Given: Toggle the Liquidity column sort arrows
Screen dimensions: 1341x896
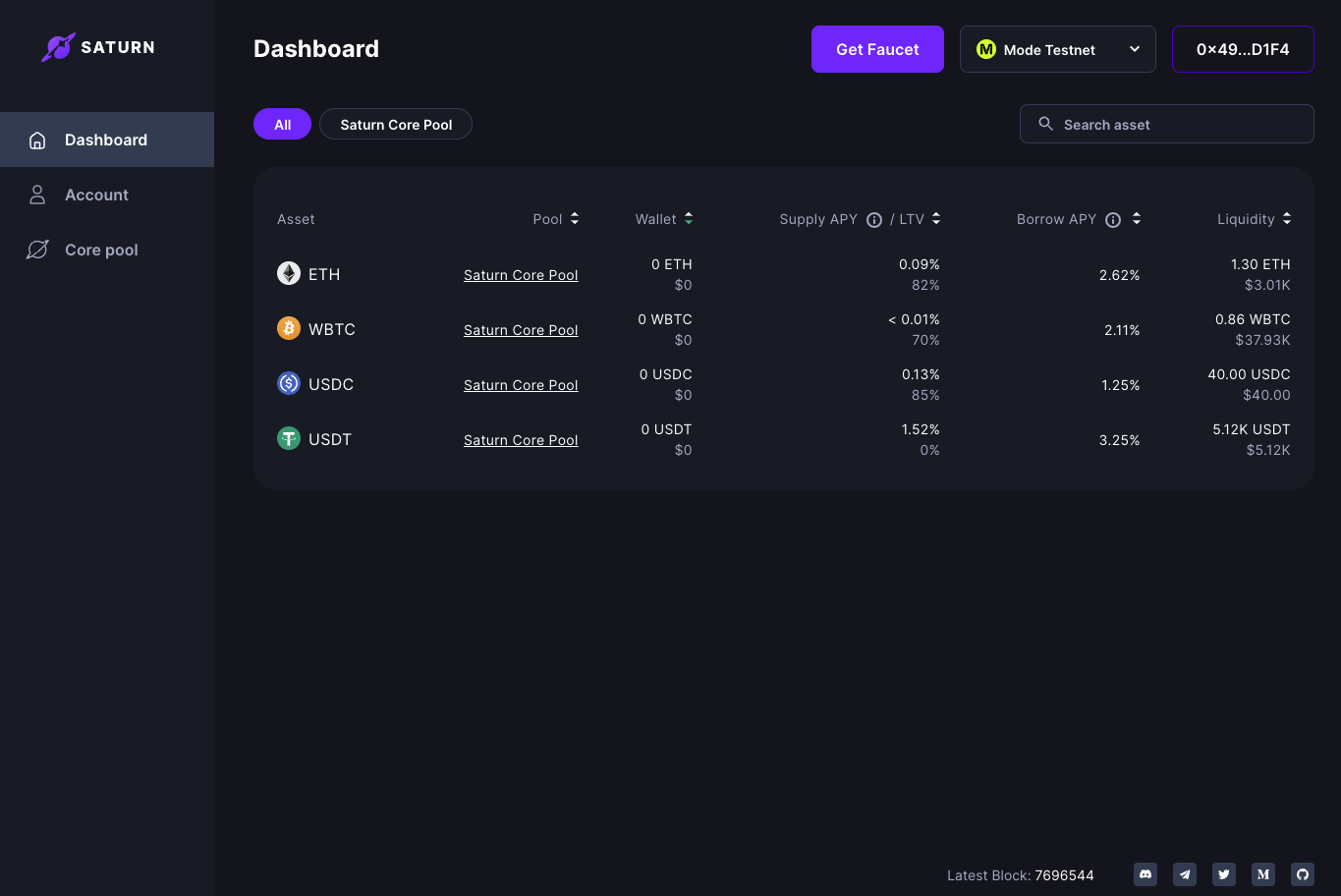Looking at the screenshot, I should (1287, 219).
